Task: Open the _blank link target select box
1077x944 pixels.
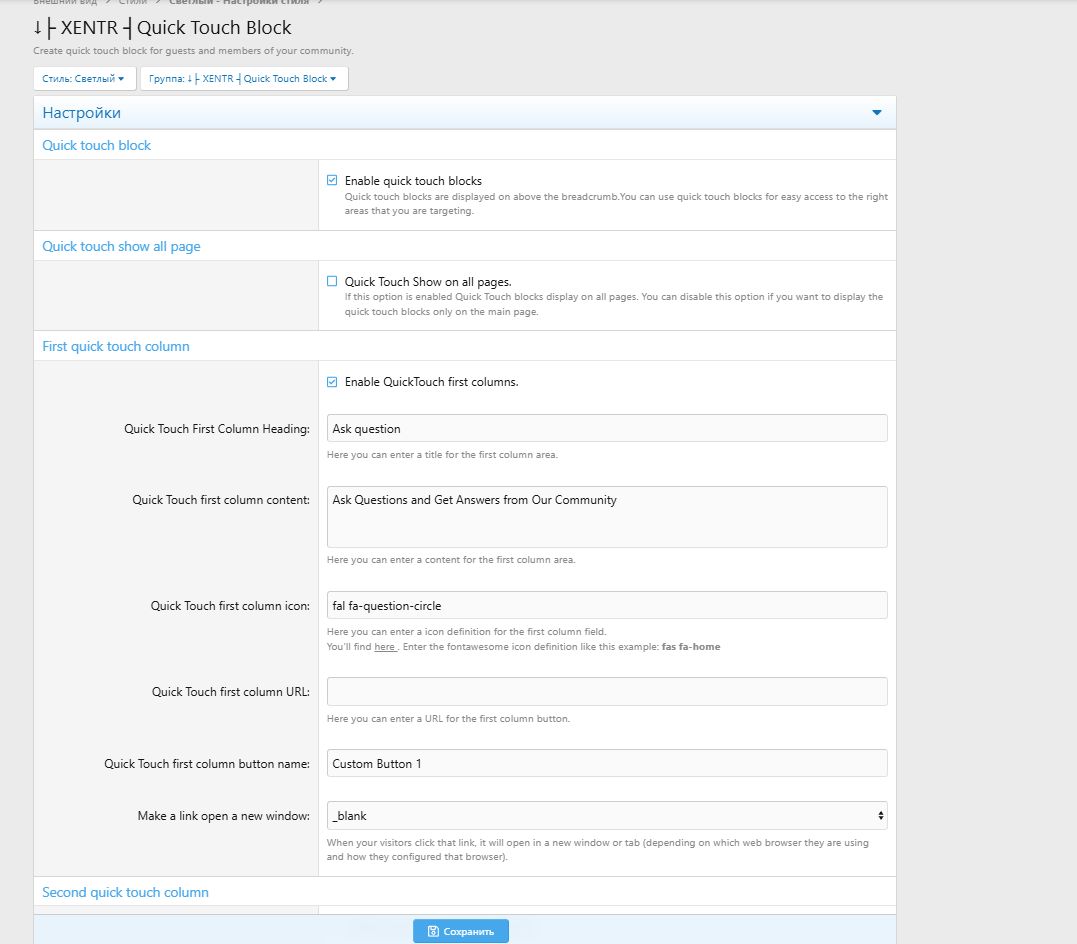Action: click(606, 816)
